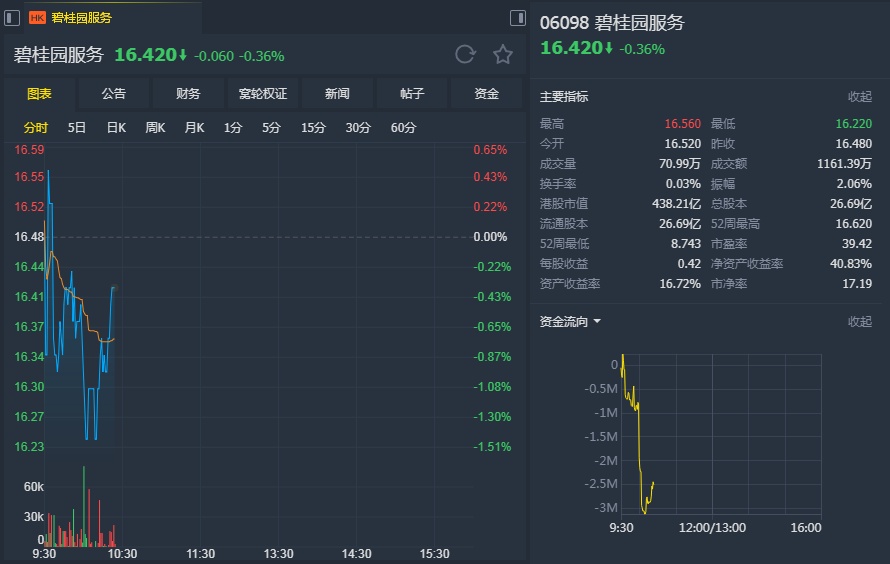Open the 帖子 tab

[x=412, y=94]
